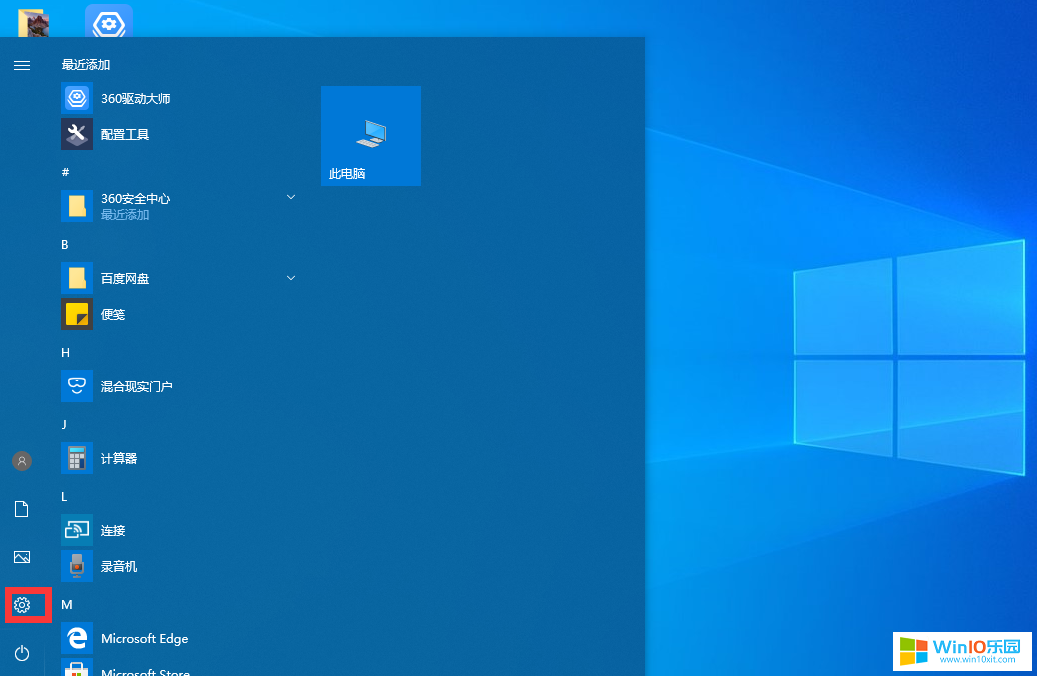Open the Documents folder icon
The image size is (1037, 676).
pyautogui.click(x=22, y=509)
